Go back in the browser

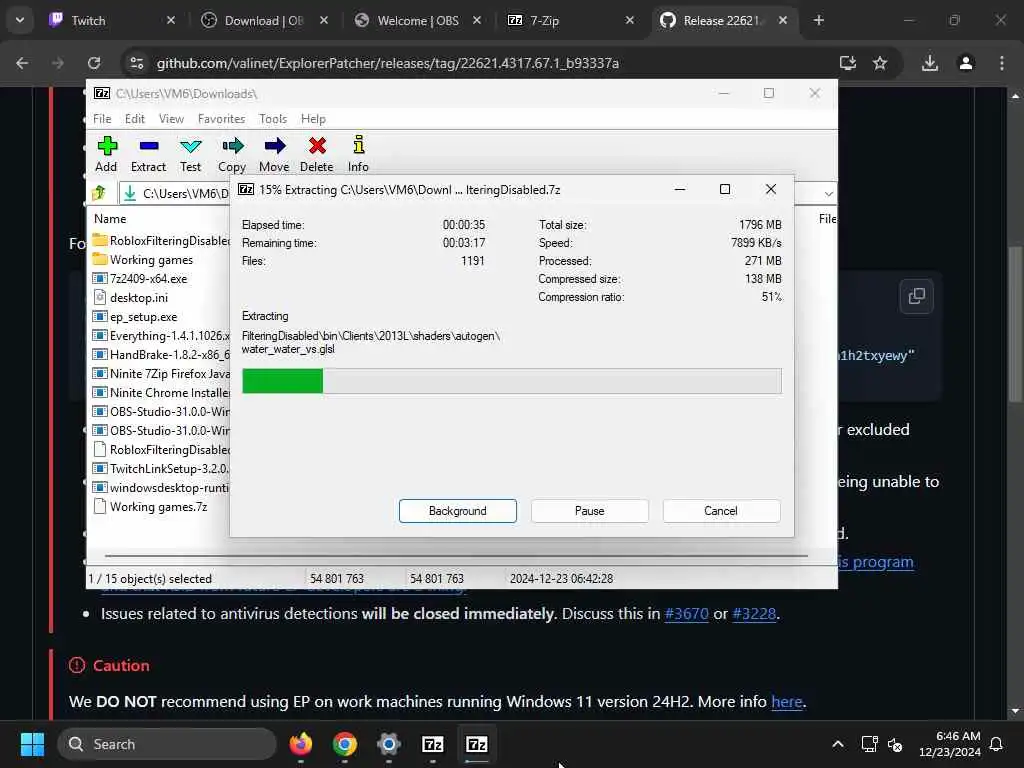click(22, 63)
